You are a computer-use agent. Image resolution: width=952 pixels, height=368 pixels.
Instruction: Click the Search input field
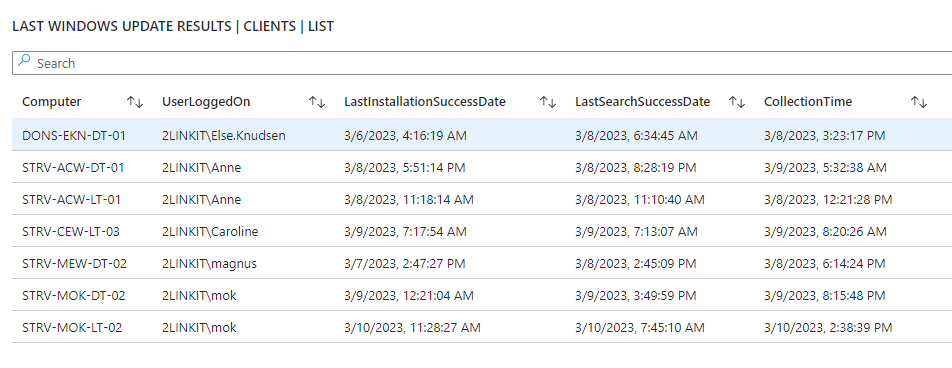click(x=482, y=63)
